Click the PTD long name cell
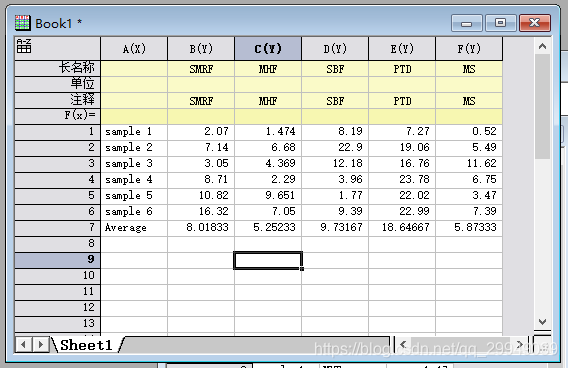The image size is (568, 368). pos(402,68)
